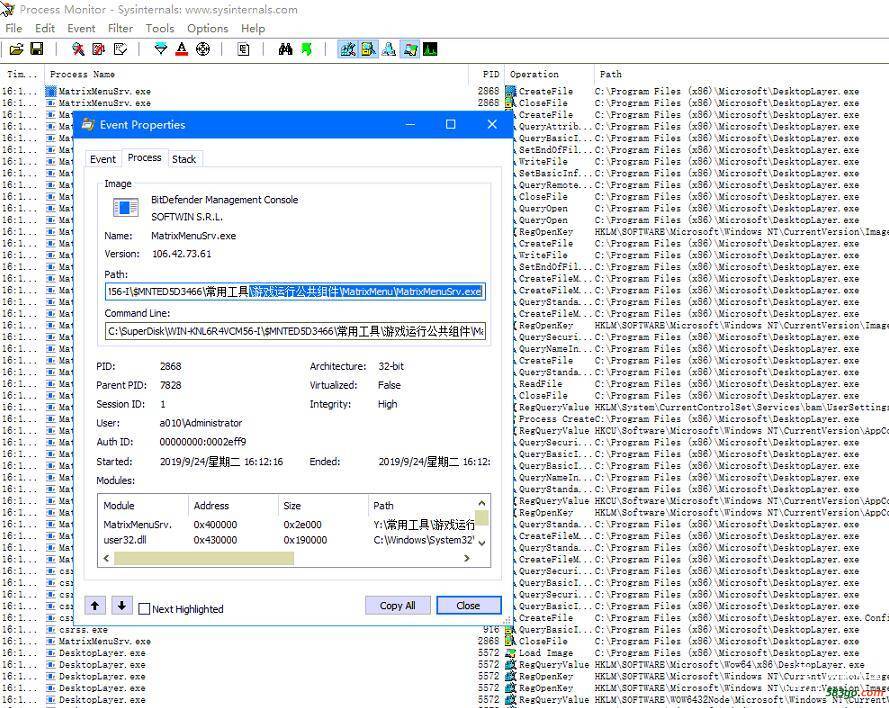Click the Path input field
Viewport: 889px width, 708px height.
click(x=295, y=291)
